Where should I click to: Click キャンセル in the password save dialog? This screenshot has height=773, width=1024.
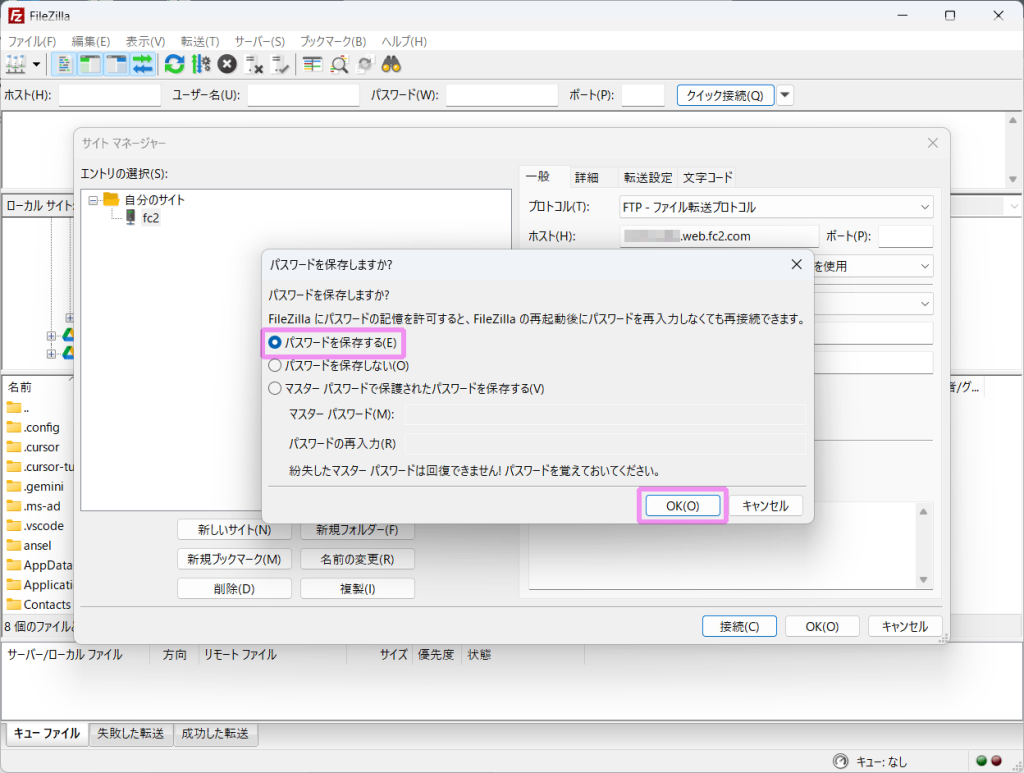coord(765,506)
